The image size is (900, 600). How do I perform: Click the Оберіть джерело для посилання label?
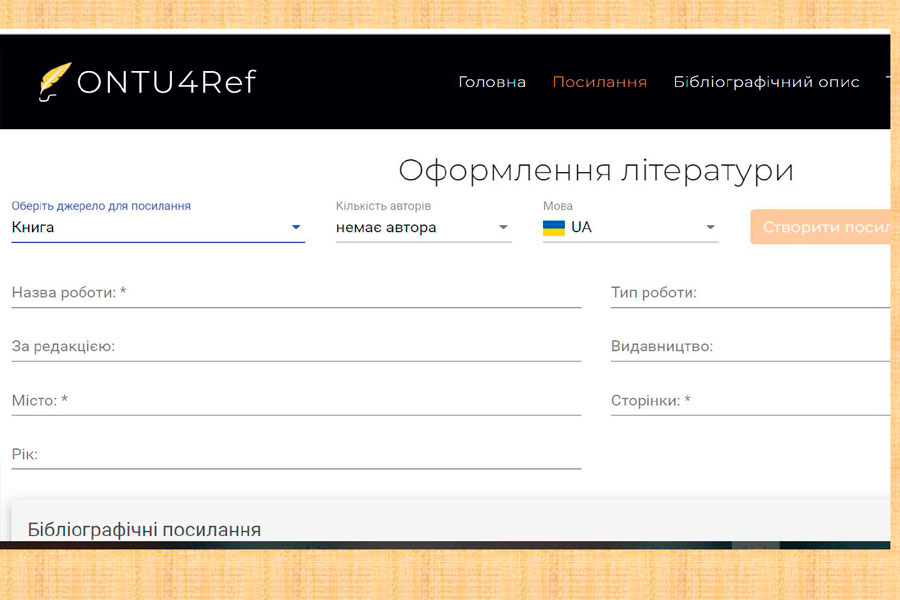(x=101, y=206)
